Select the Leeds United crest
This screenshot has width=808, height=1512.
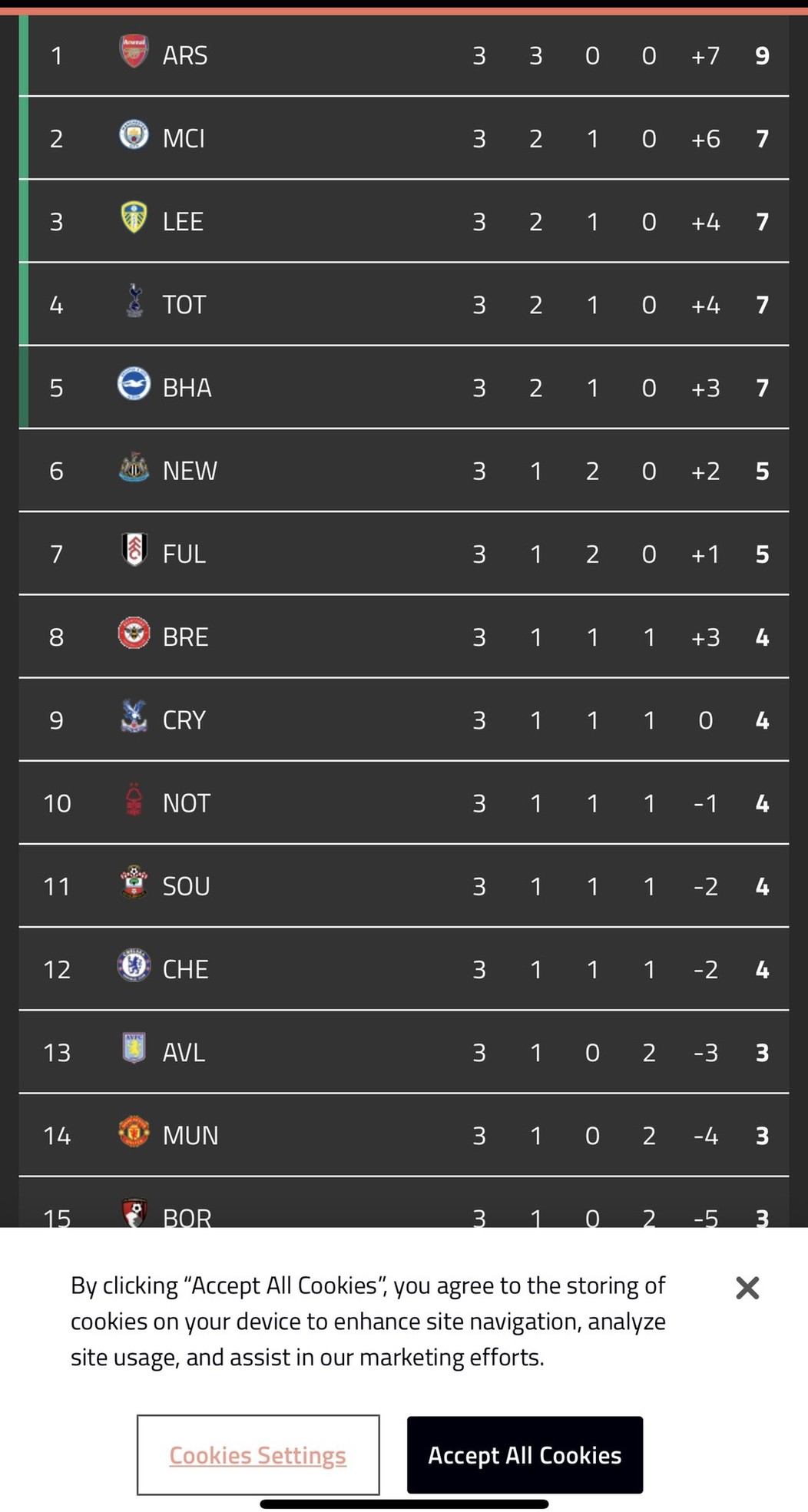[134, 217]
